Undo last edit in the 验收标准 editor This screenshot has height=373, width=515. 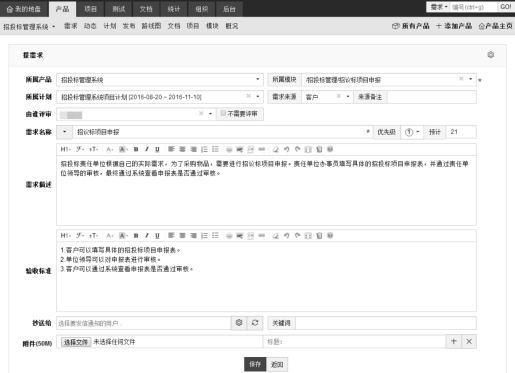click(286, 236)
